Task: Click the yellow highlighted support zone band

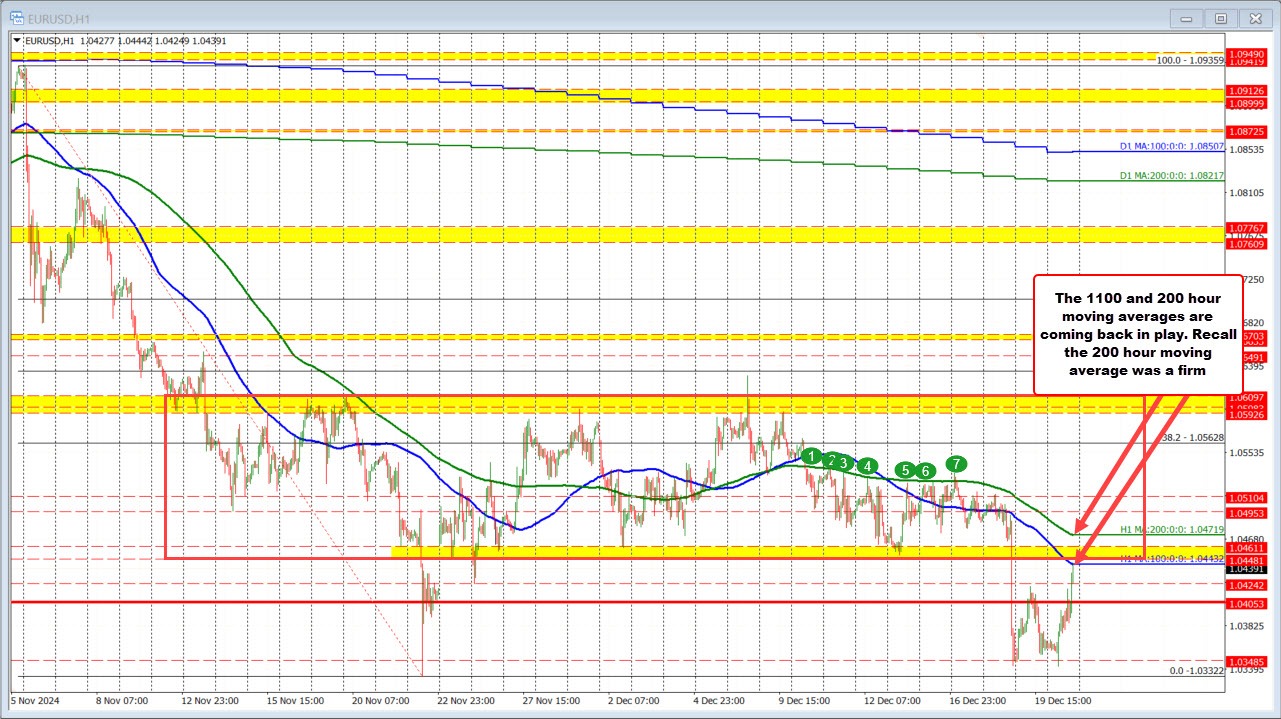Action: 700,550
